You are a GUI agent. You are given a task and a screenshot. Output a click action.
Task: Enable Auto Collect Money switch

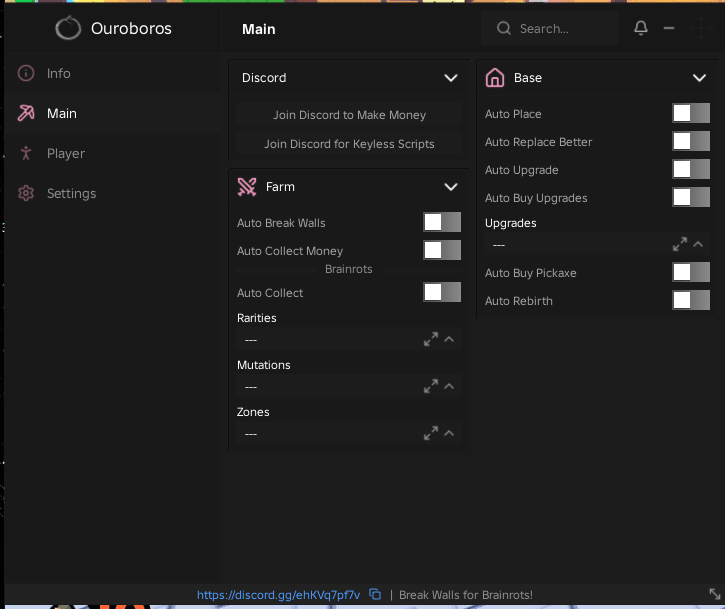442,250
